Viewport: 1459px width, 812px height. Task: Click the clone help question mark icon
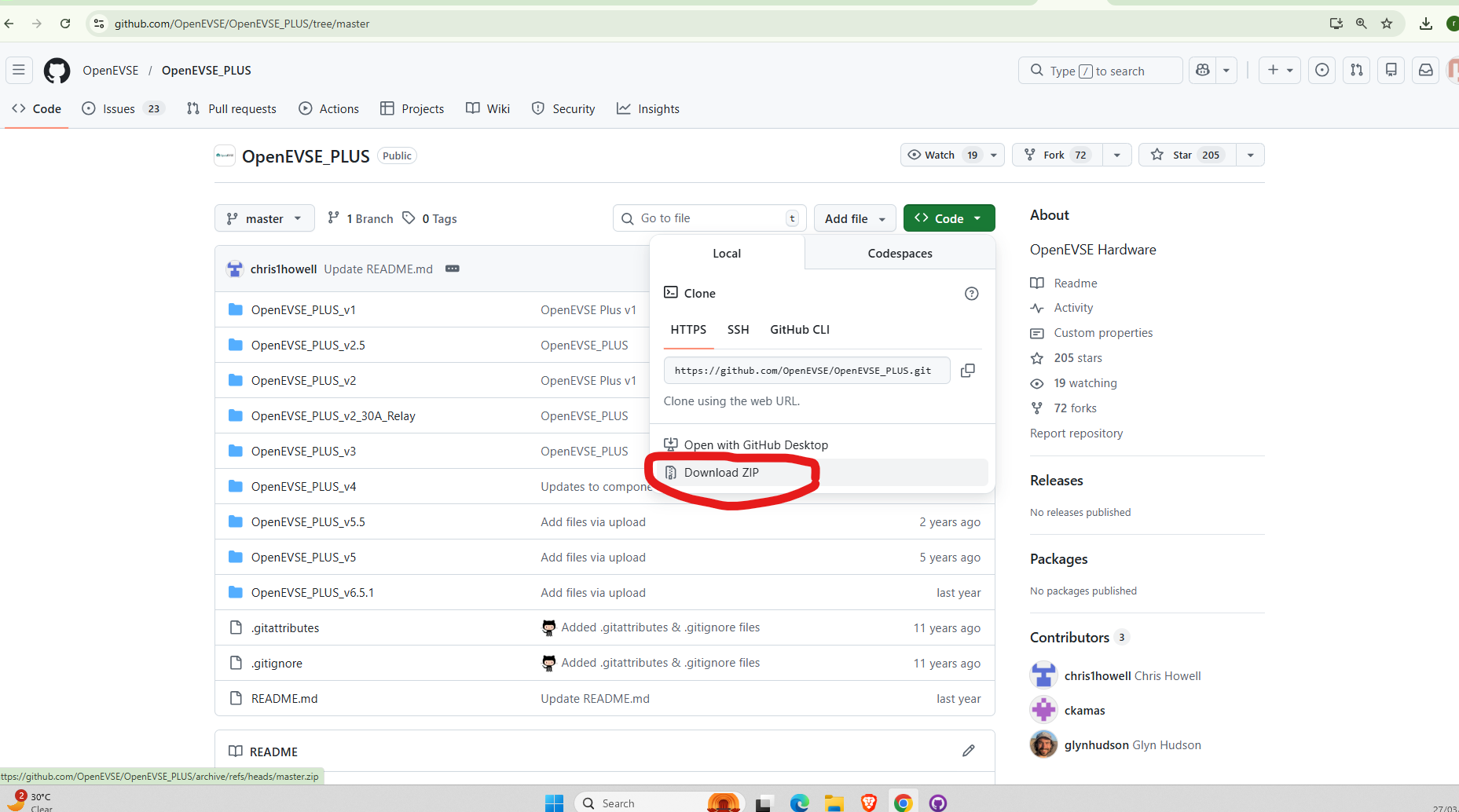pos(971,294)
